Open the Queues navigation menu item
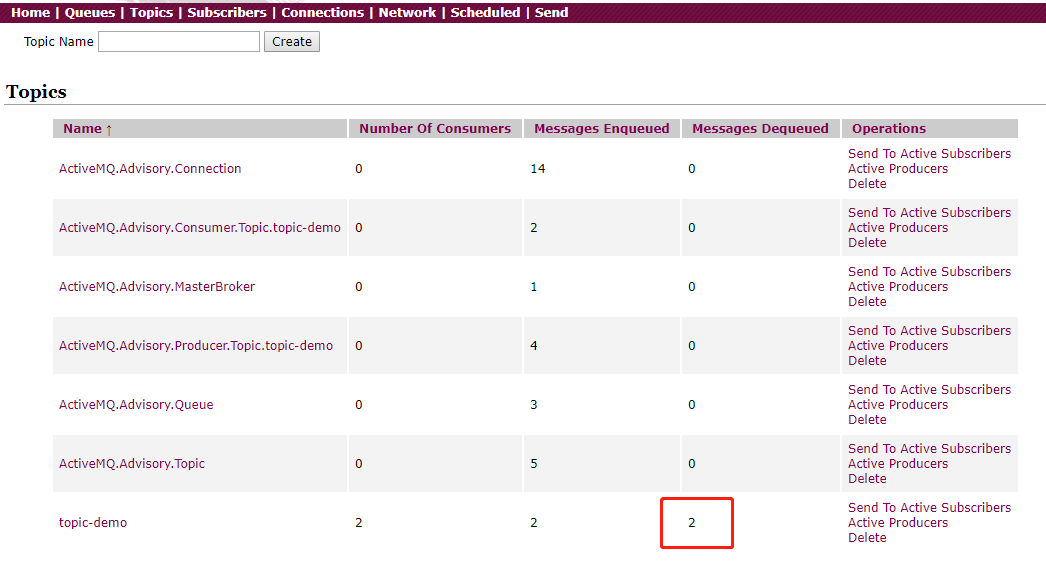Image resolution: width=1046 pixels, height=572 pixels. 89,13
